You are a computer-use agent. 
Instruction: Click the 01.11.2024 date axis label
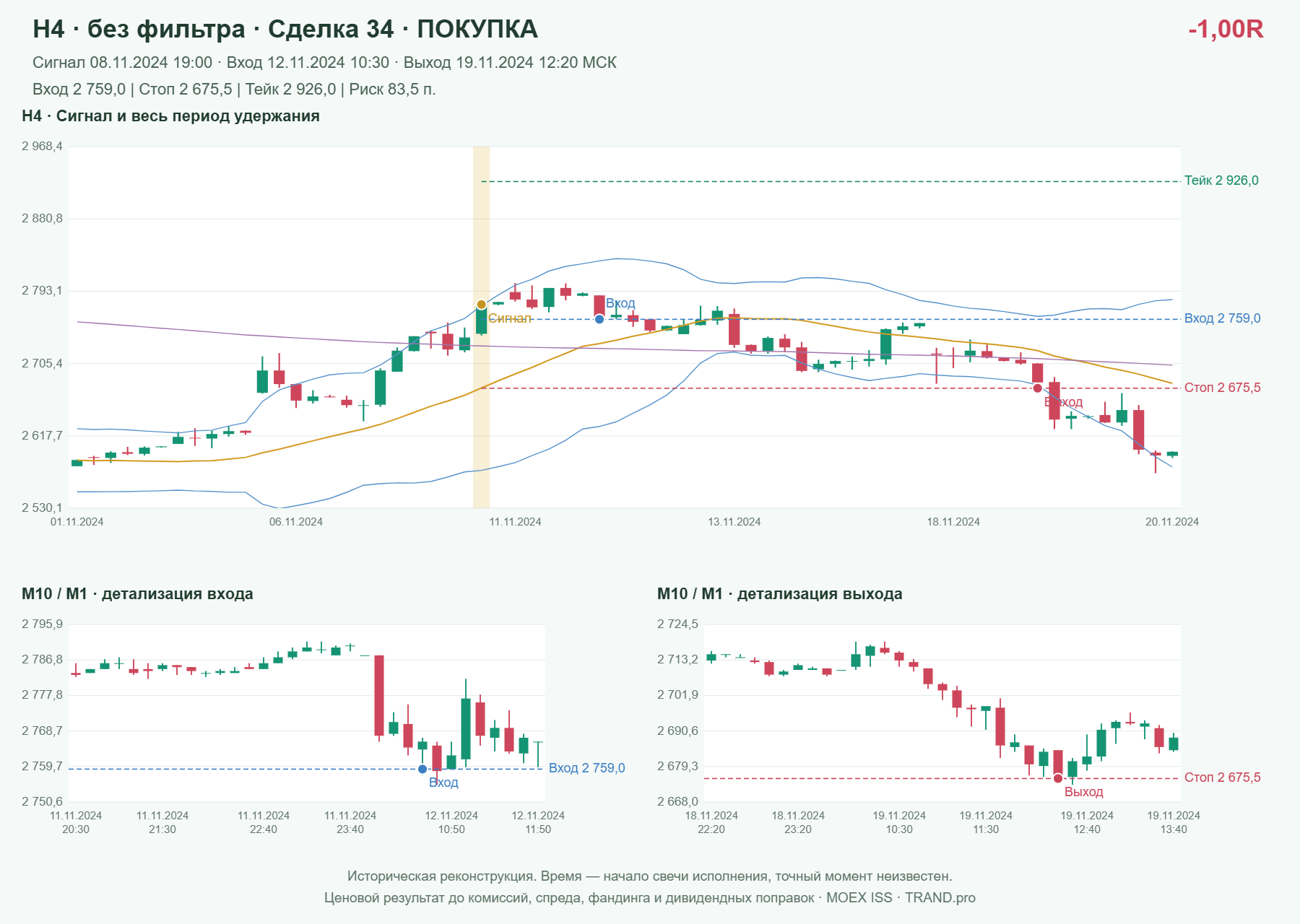pyautogui.click(x=77, y=522)
